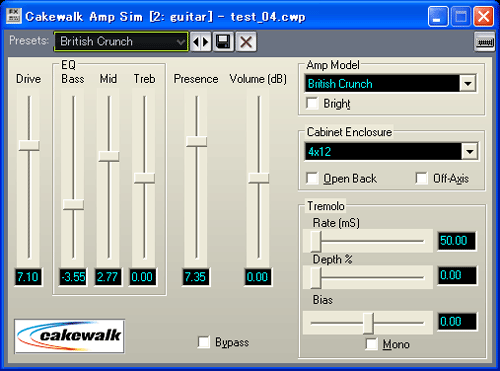Image resolution: width=500 pixels, height=371 pixels.
Task: Click the Presence slider handle
Action: click(197, 141)
